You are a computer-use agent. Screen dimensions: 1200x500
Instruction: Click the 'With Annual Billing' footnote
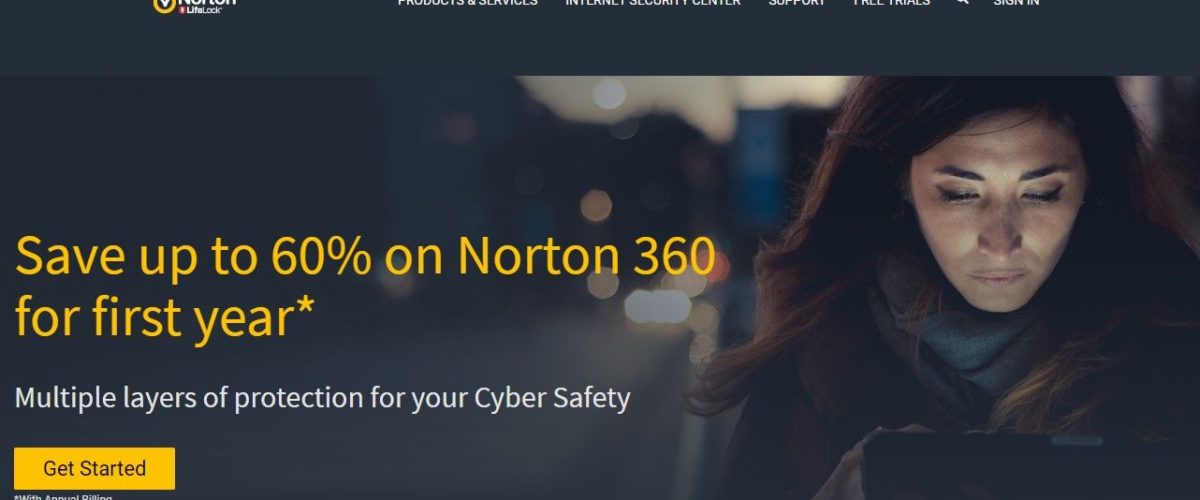[64, 496]
